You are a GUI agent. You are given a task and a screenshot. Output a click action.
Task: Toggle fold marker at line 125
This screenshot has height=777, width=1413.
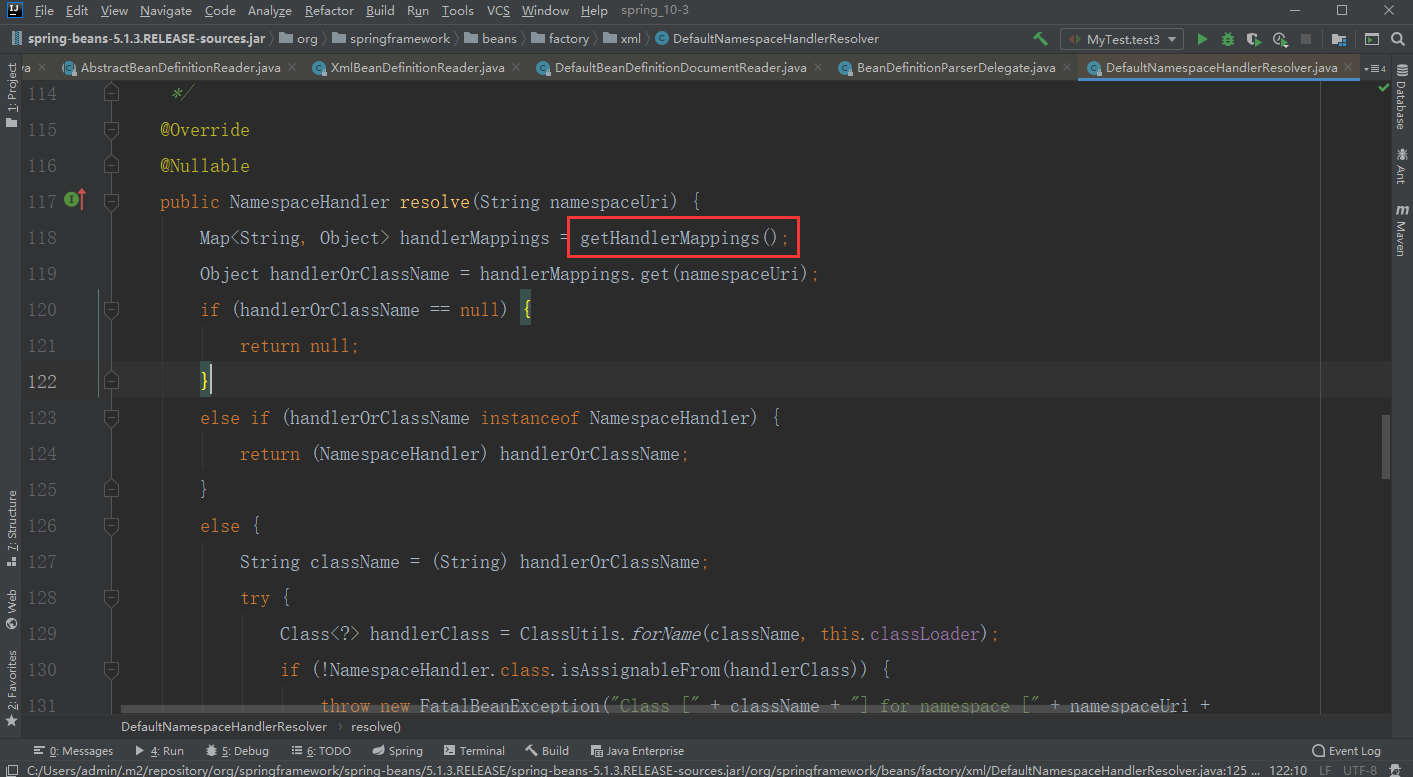111,489
